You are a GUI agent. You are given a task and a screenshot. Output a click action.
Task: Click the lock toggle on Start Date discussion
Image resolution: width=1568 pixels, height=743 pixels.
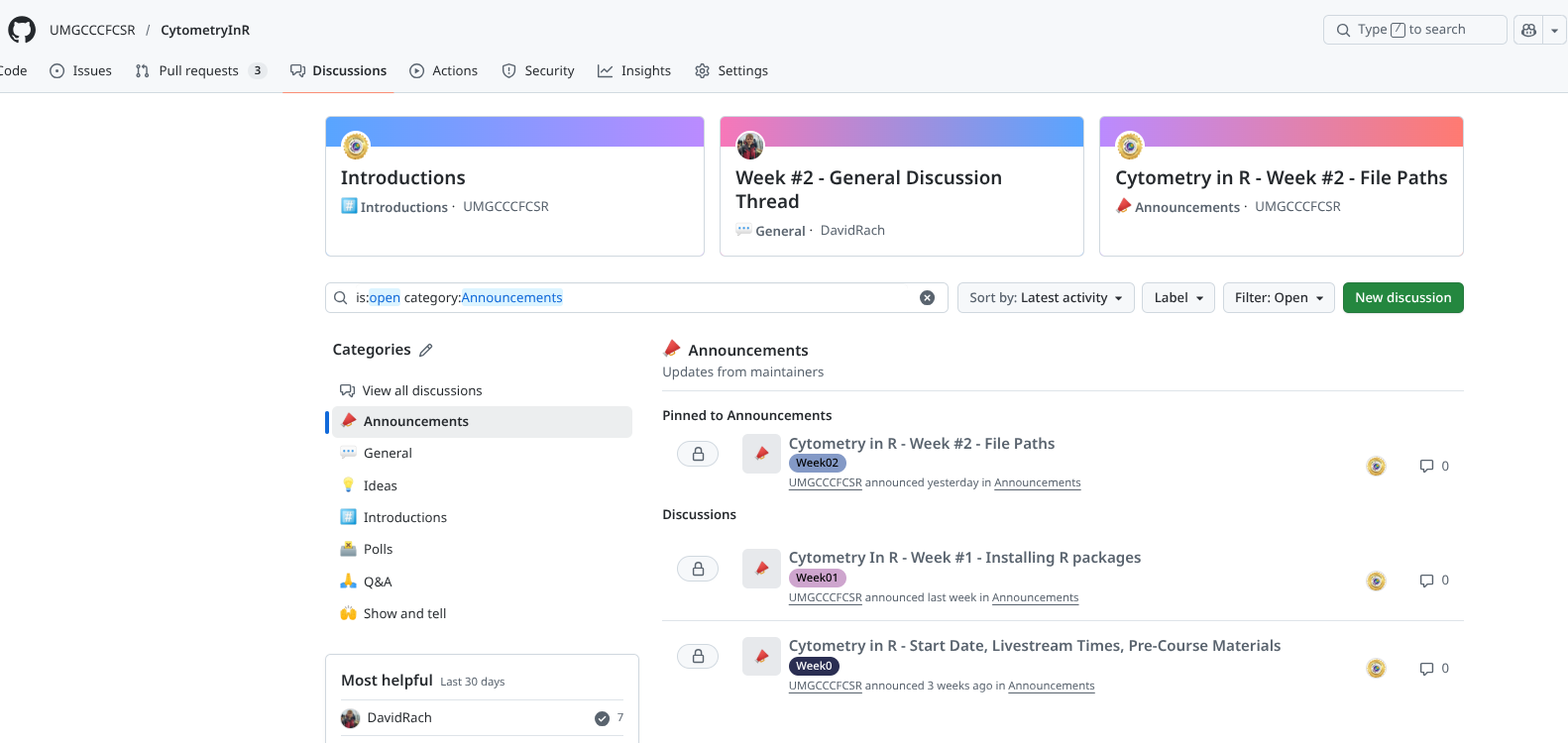[x=698, y=656]
